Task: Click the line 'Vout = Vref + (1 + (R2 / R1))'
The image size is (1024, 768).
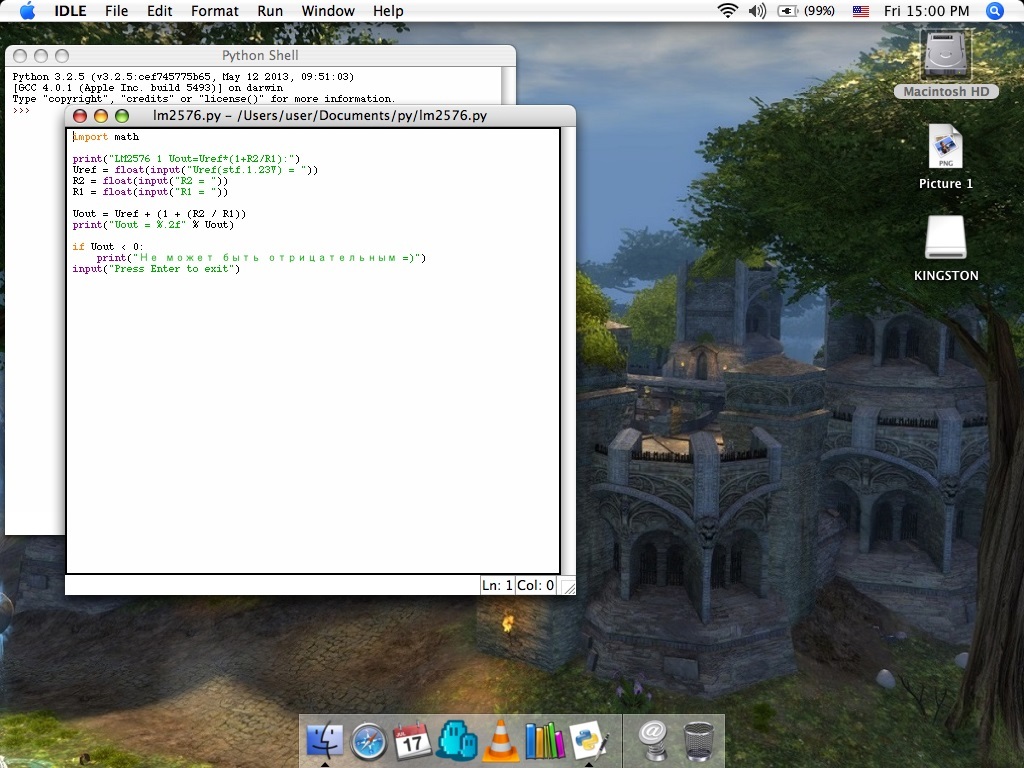Action: coord(159,214)
